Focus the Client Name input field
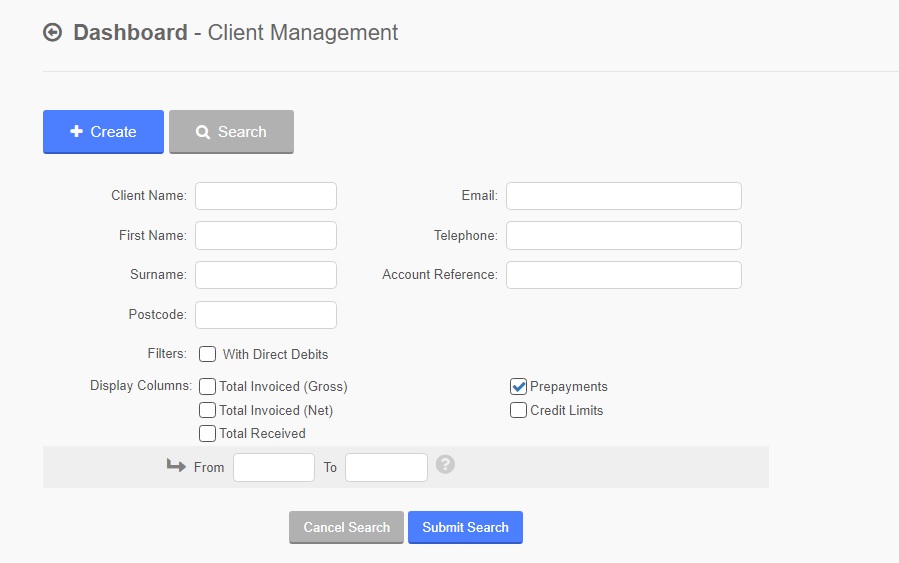Viewport: 899px width, 563px height. 266,196
